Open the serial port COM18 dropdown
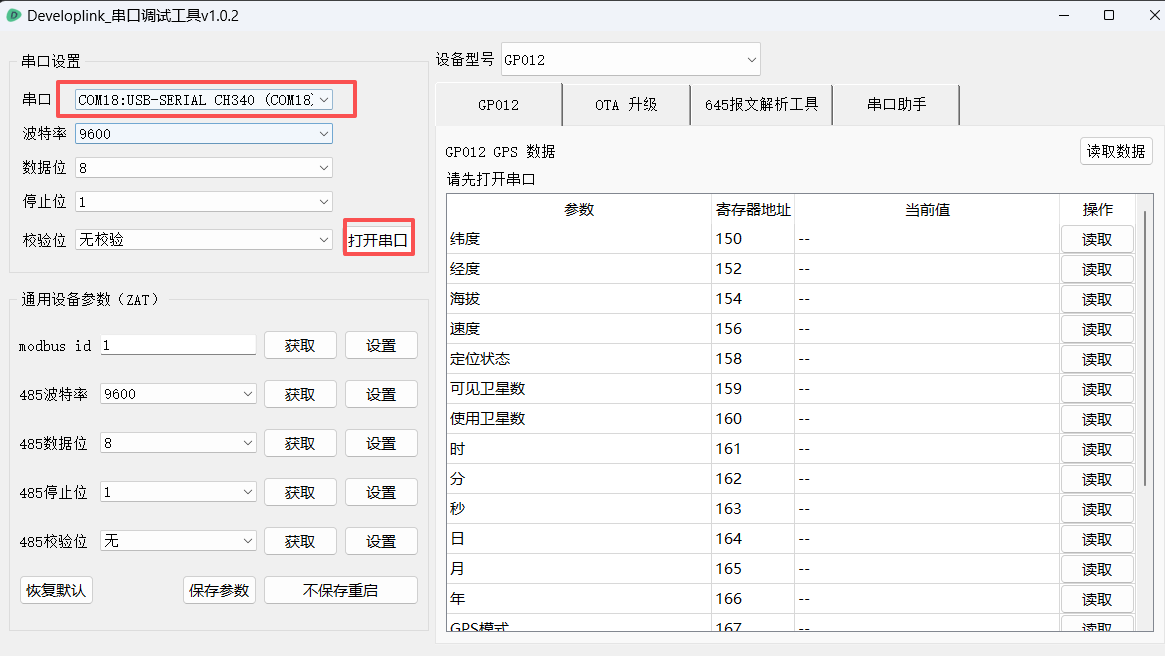Image resolution: width=1165 pixels, height=656 pixels. [x=204, y=100]
